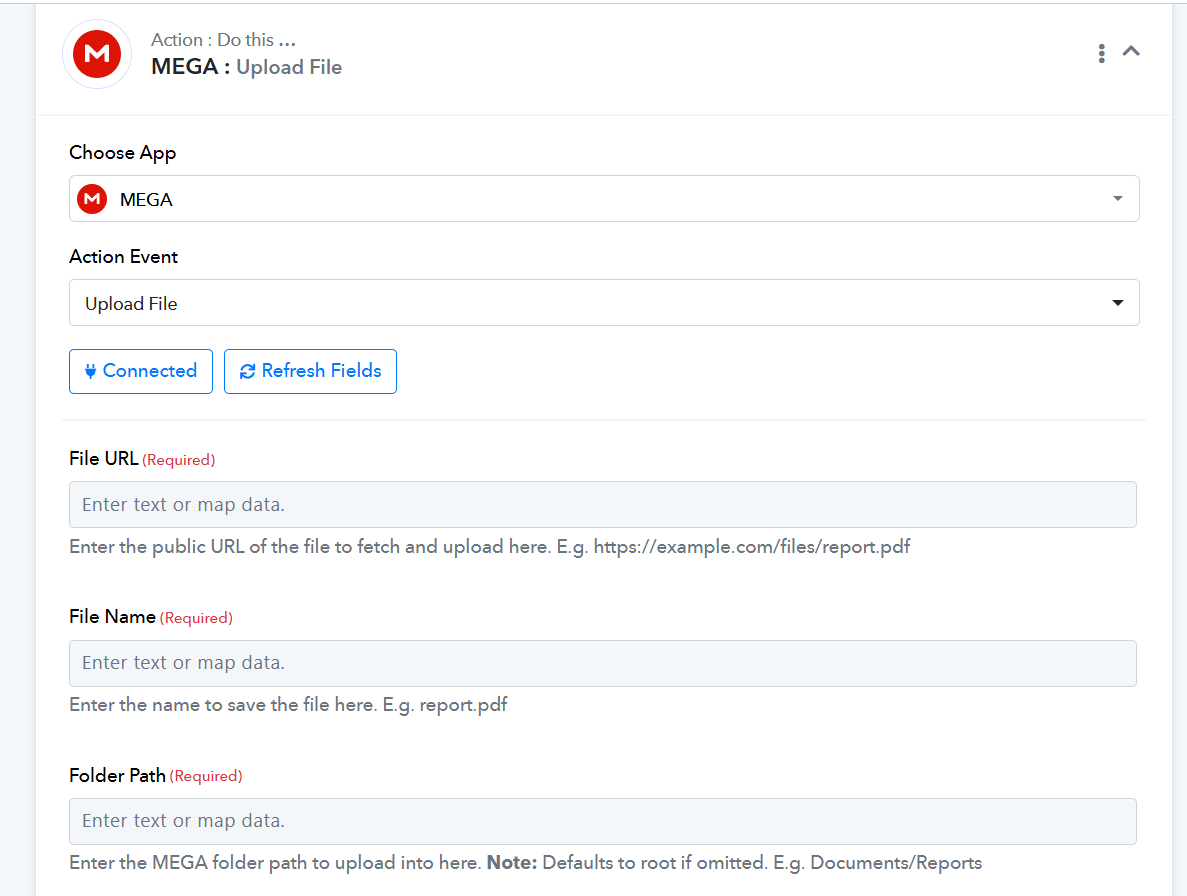Viewport: 1187px width, 896px height.
Task: Click the Refresh Fields button
Action: pos(310,372)
